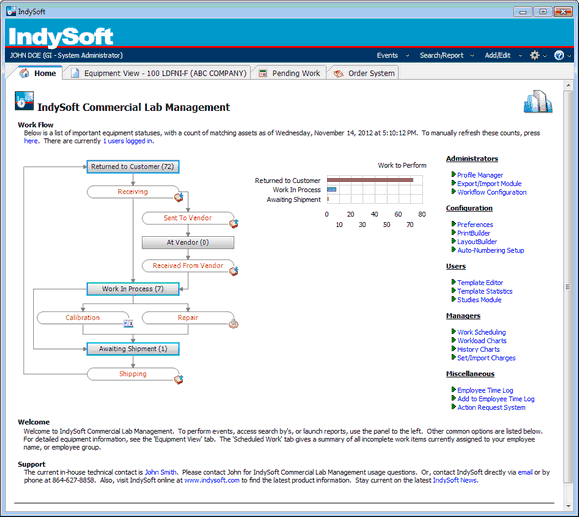Click the vertical scrollbar up arrow

click(568, 86)
